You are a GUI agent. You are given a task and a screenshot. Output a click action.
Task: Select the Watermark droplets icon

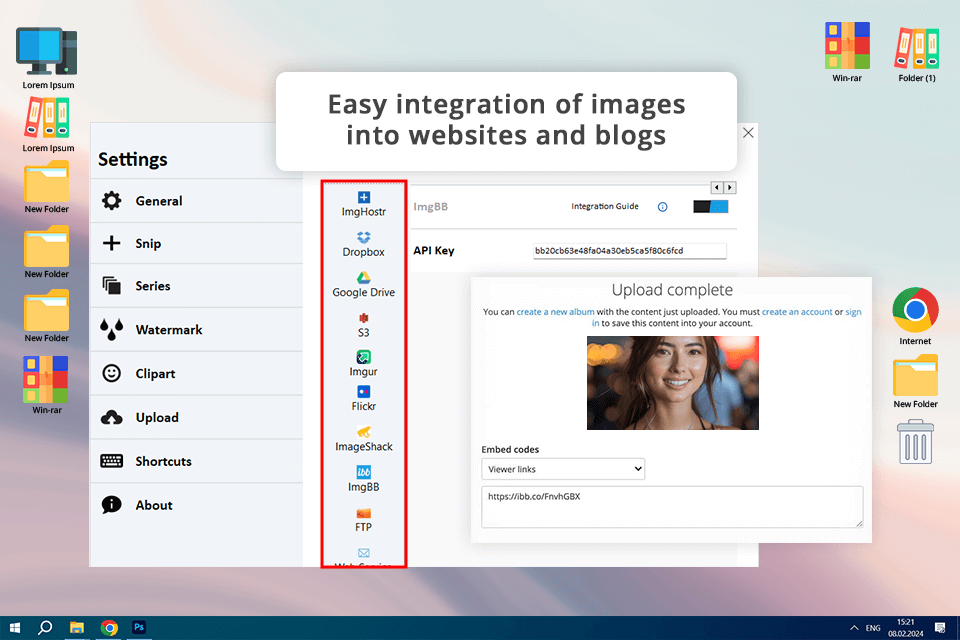(111, 329)
